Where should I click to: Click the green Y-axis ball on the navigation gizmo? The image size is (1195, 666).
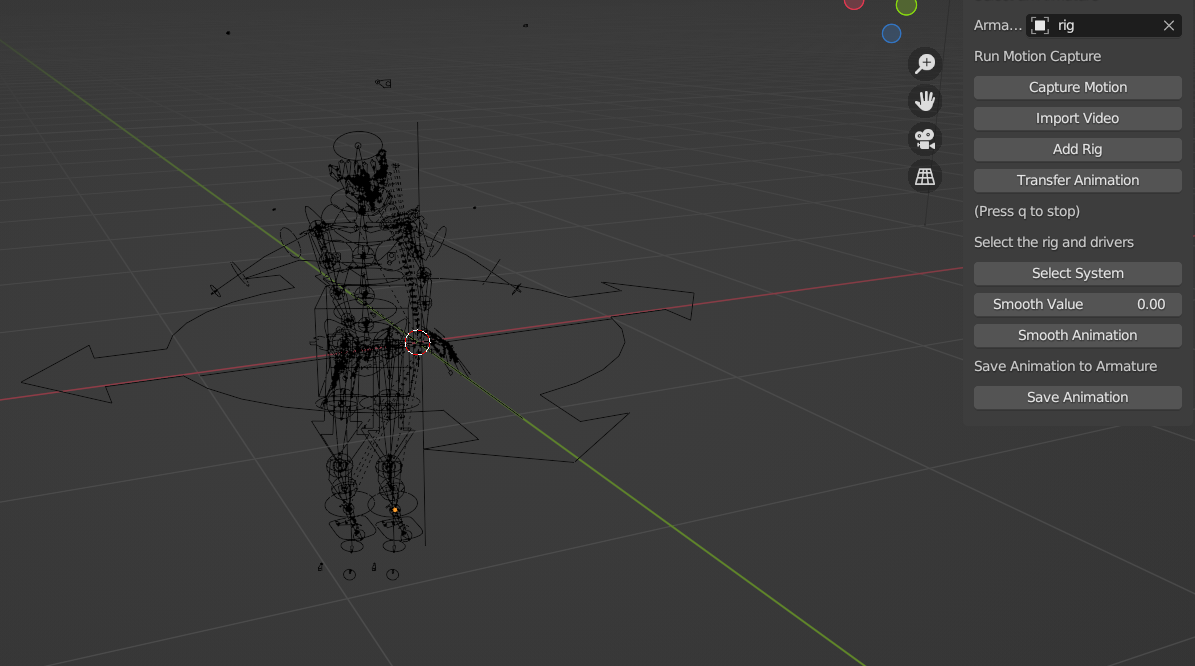pos(906,7)
